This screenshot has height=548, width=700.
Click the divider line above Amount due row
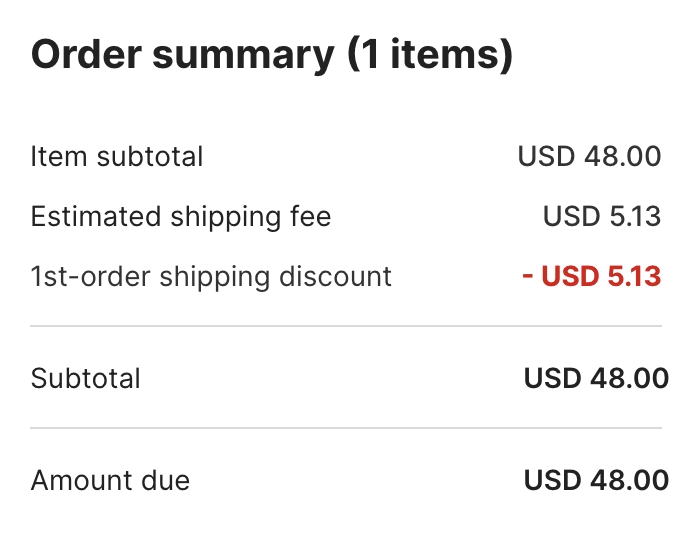click(346, 428)
